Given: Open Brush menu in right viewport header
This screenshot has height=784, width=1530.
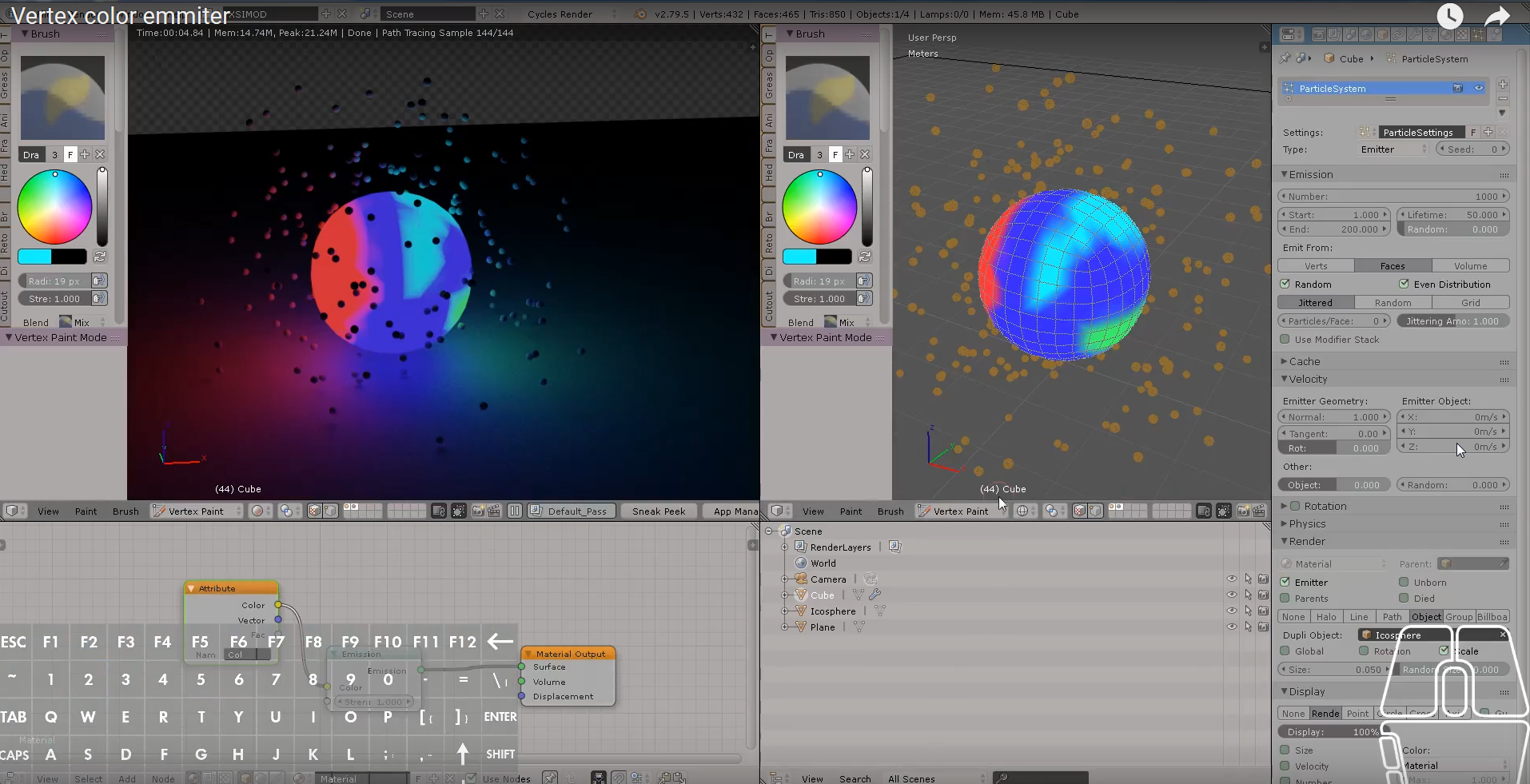Looking at the screenshot, I should pos(890,511).
